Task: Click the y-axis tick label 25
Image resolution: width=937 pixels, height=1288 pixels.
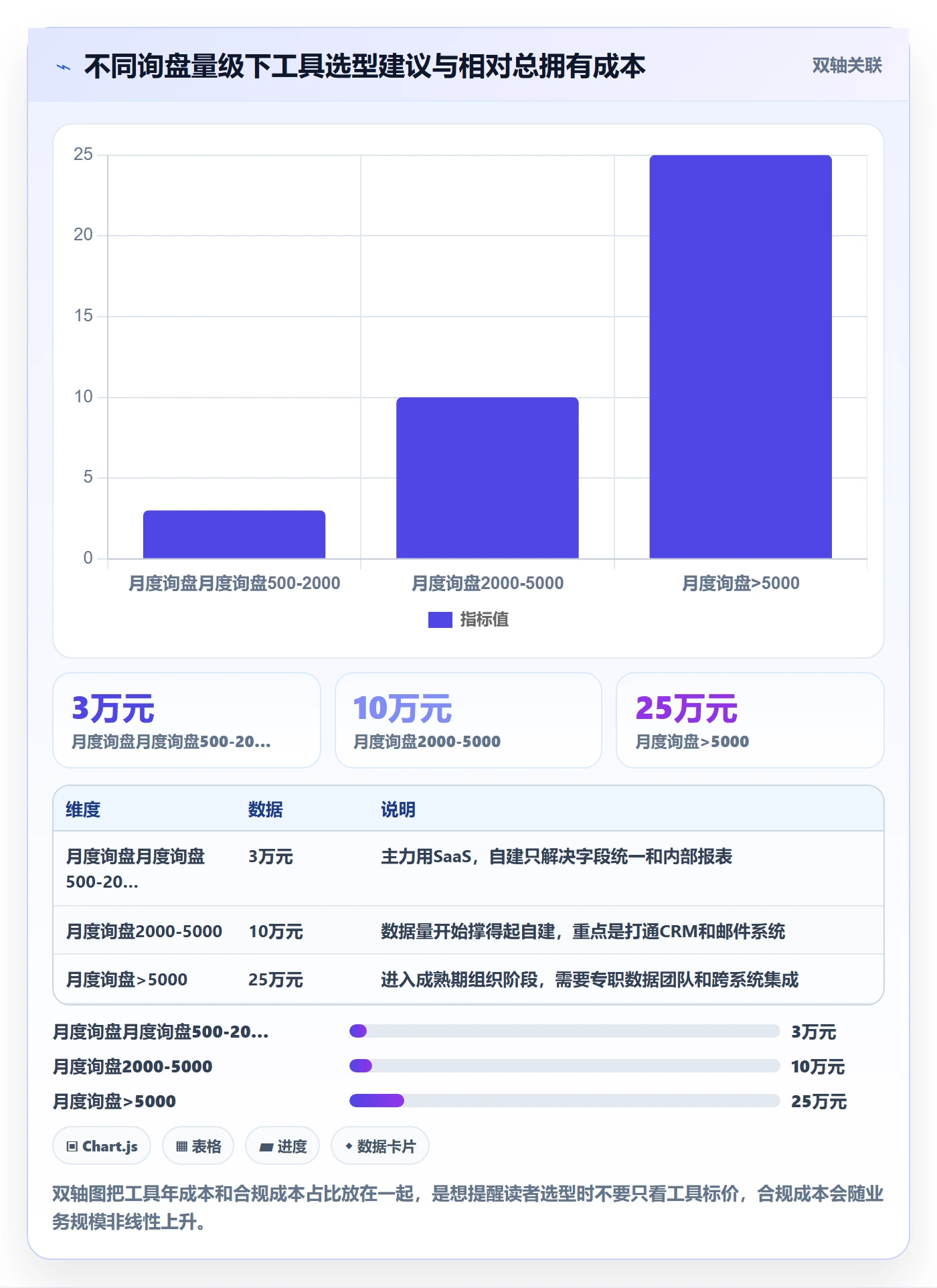Action: pyautogui.click(x=83, y=155)
